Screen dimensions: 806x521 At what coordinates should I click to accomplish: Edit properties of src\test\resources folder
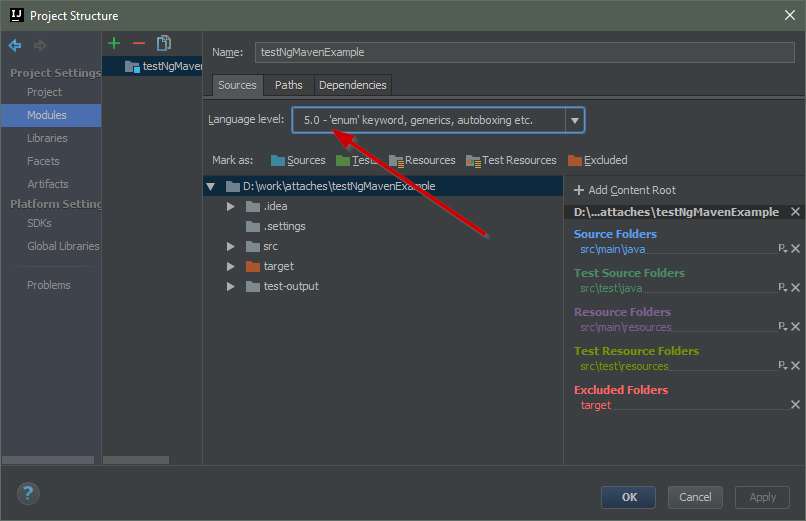click(782, 366)
